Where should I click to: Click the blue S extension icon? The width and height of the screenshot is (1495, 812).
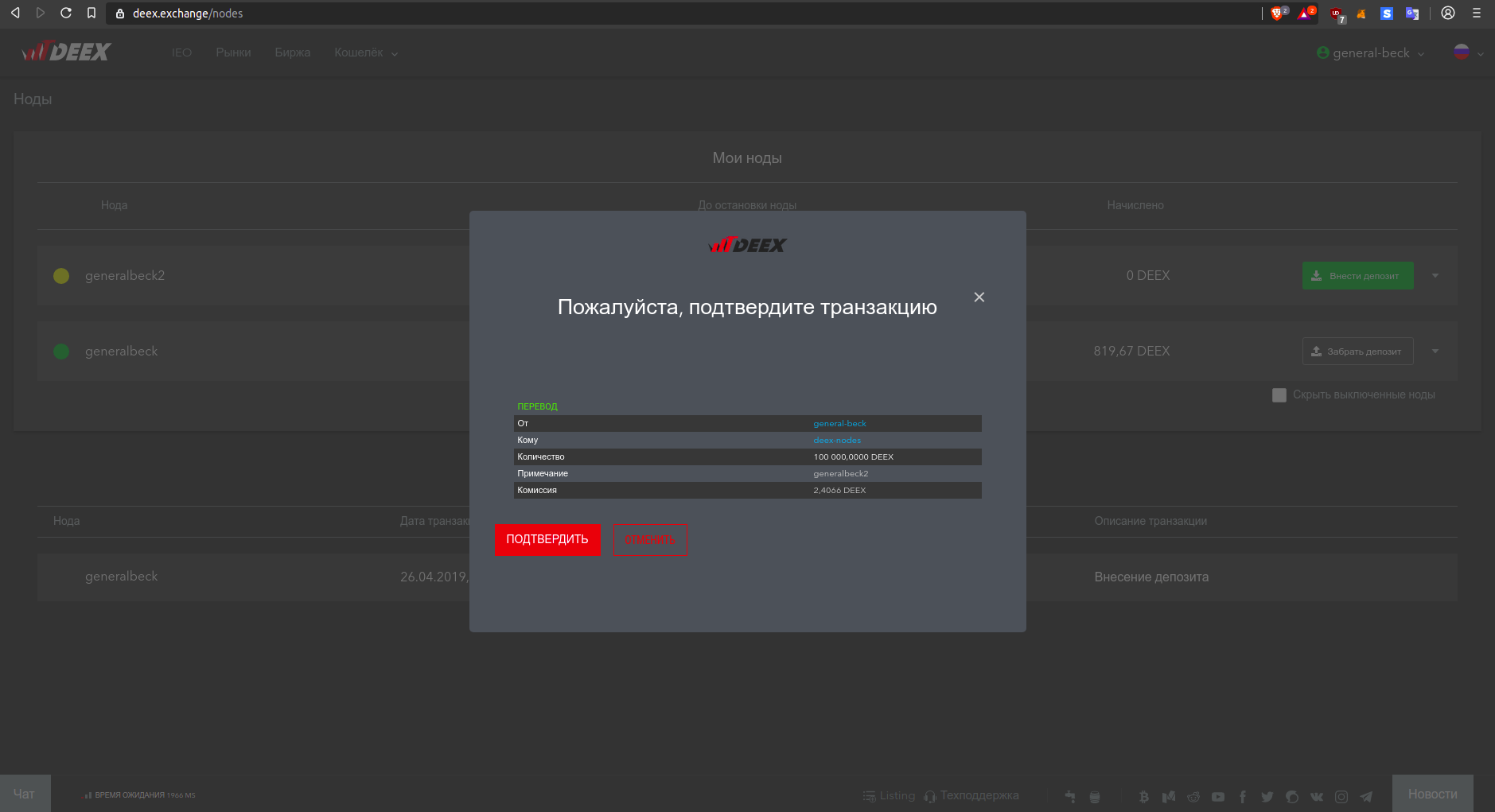click(1387, 14)
